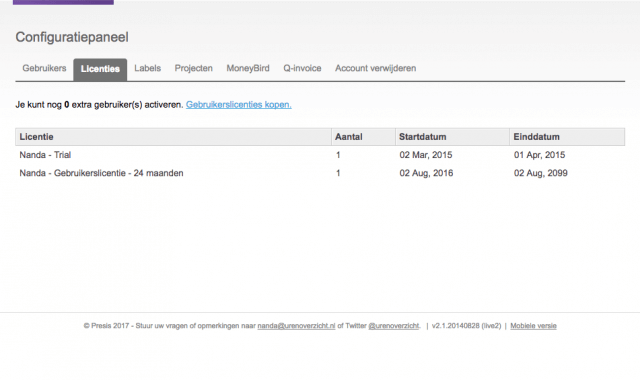Click the purple logo bar at top

63,2
